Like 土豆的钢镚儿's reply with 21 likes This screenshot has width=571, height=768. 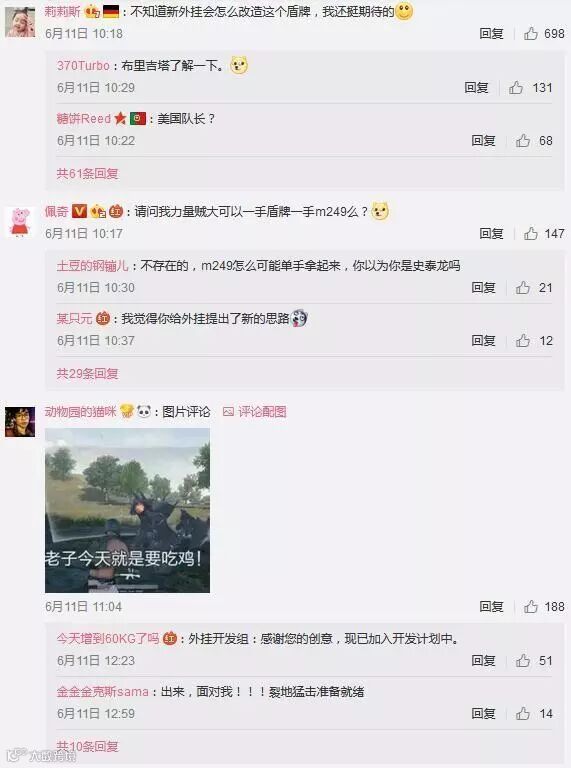(x=523, y=288)
